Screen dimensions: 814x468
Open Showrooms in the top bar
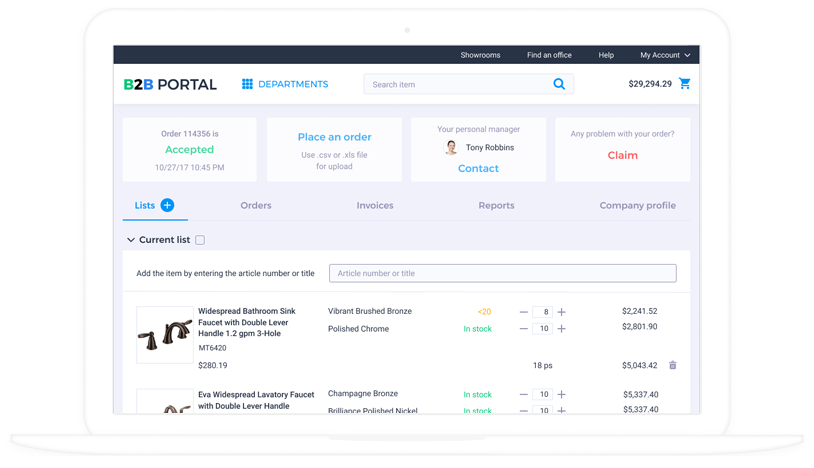point(480,55)
